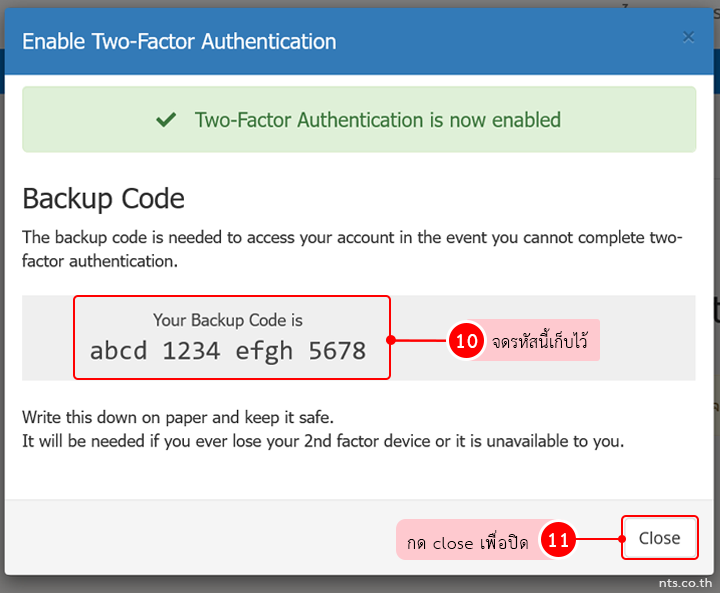Click the red dot beside the Close button

click(x=622, y=539)
